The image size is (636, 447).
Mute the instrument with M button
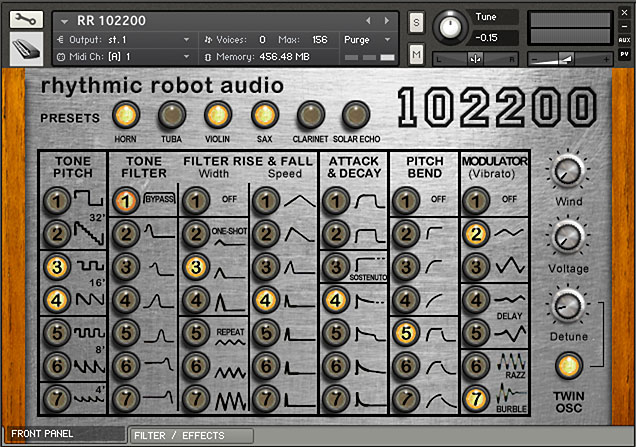(416, 54)
